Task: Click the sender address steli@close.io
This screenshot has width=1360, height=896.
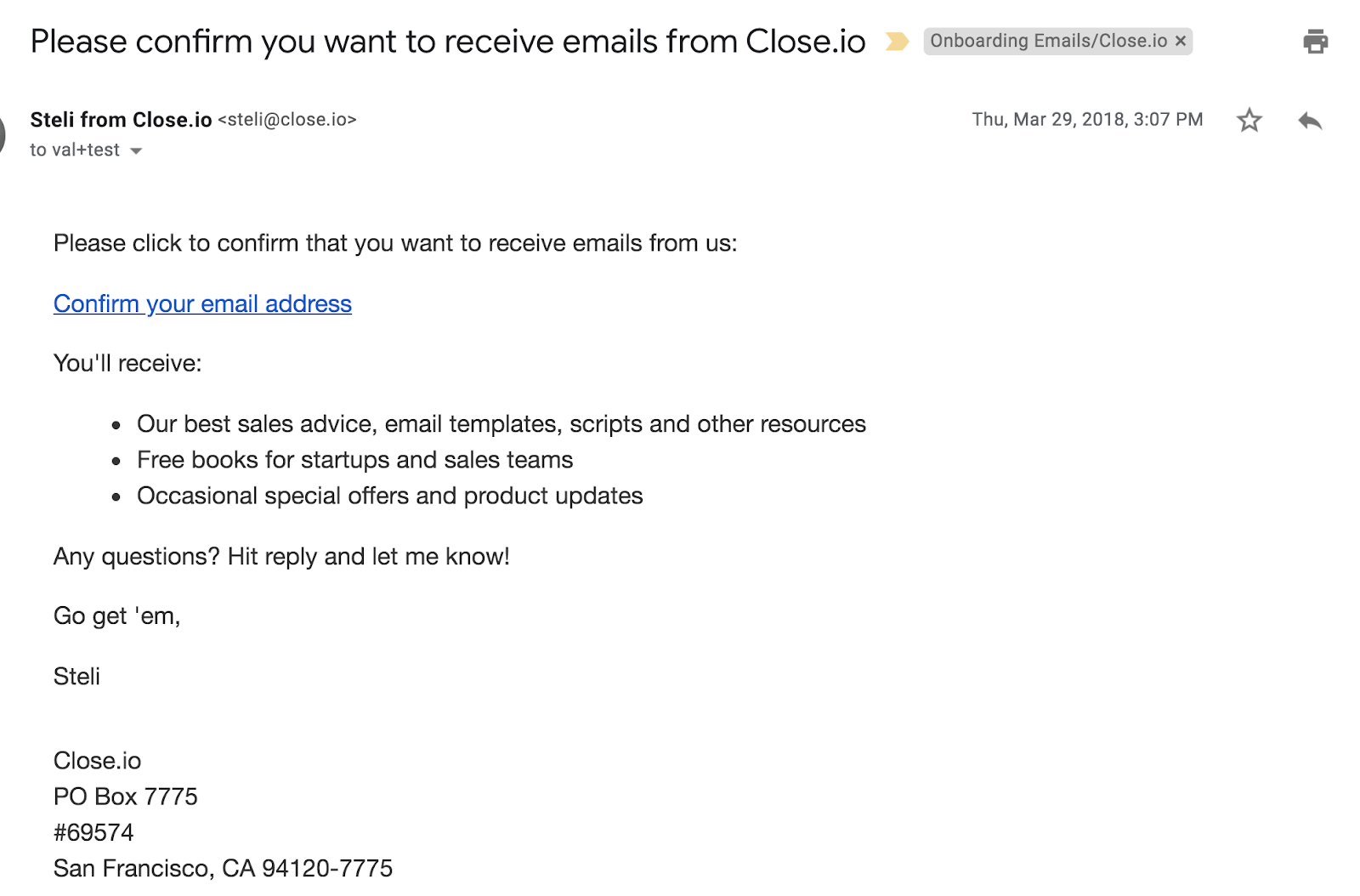Action: click(287, 120)
